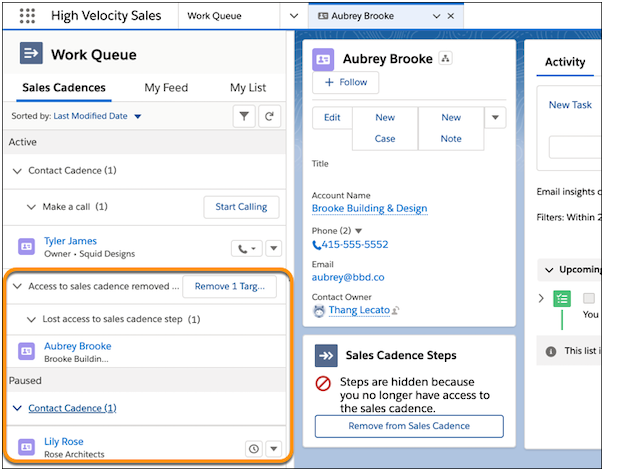Click Remove from Sales Cadence button
Viewport: 642px width, 471px height.
tap(408, 426)
